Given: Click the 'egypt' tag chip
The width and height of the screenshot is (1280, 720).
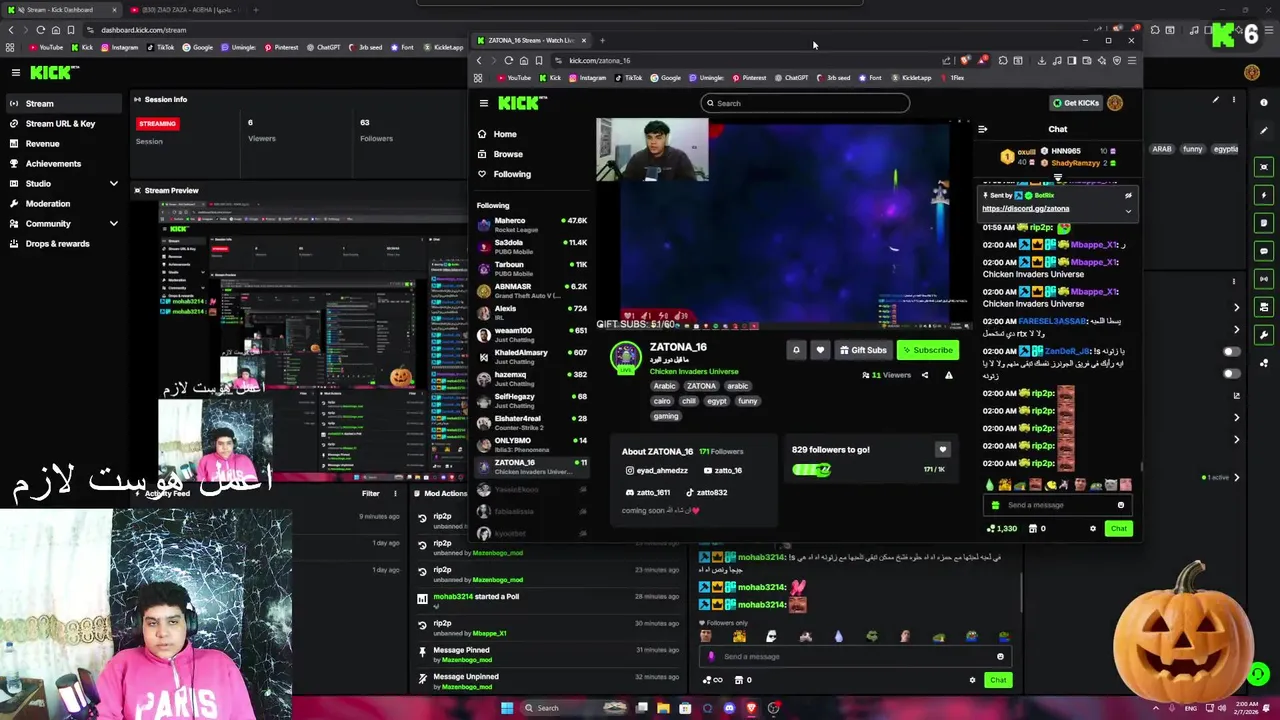Looking at the screenshot, I should 717,401.
